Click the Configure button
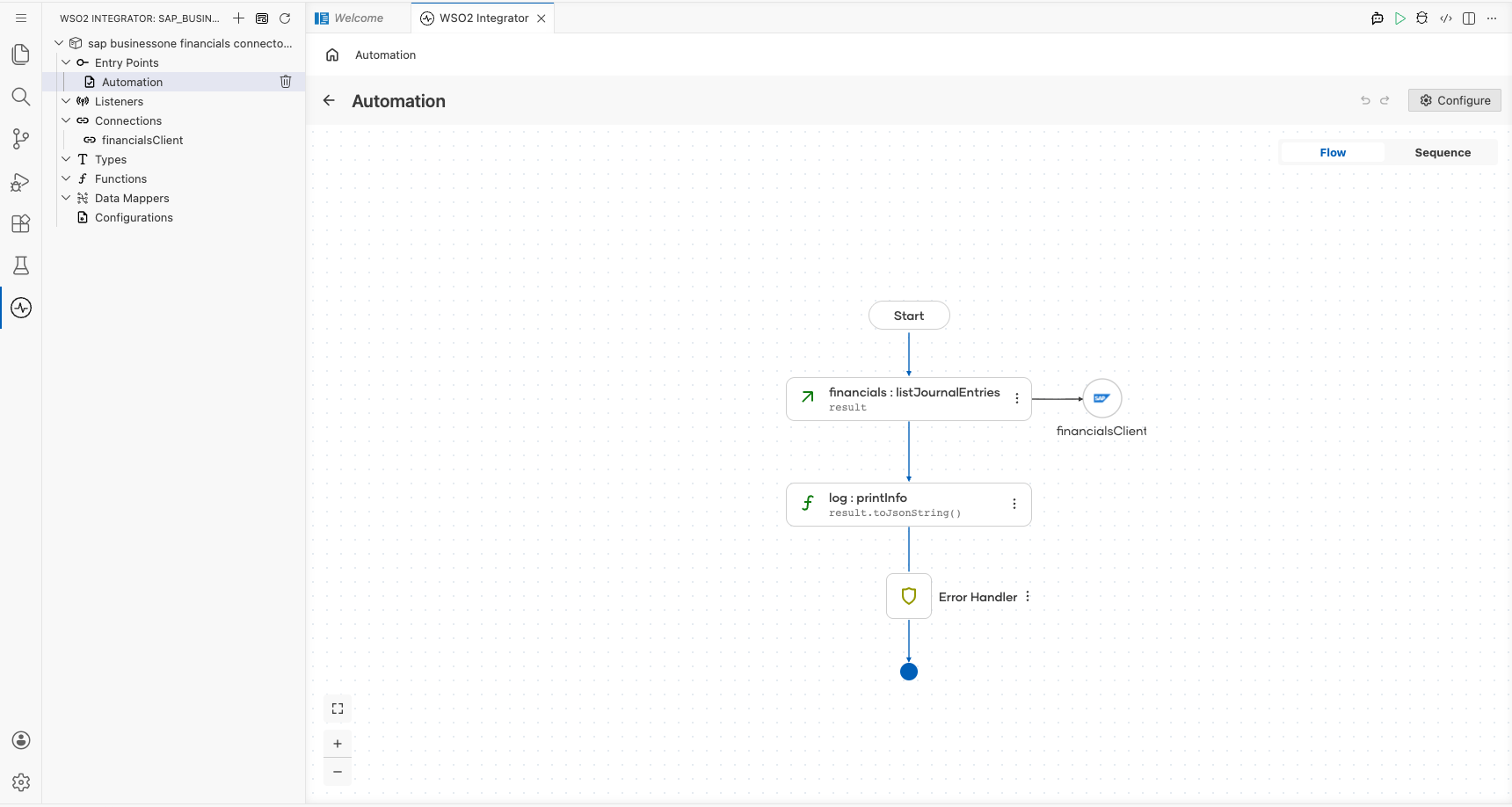 pyautogui.click(x=1455, y=100)
